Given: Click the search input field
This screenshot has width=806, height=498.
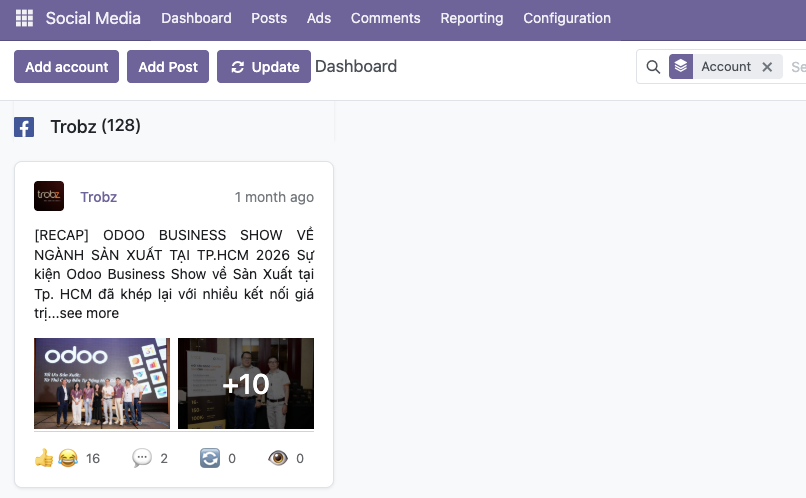Looking at the screenshot, I should coord(798,67).
